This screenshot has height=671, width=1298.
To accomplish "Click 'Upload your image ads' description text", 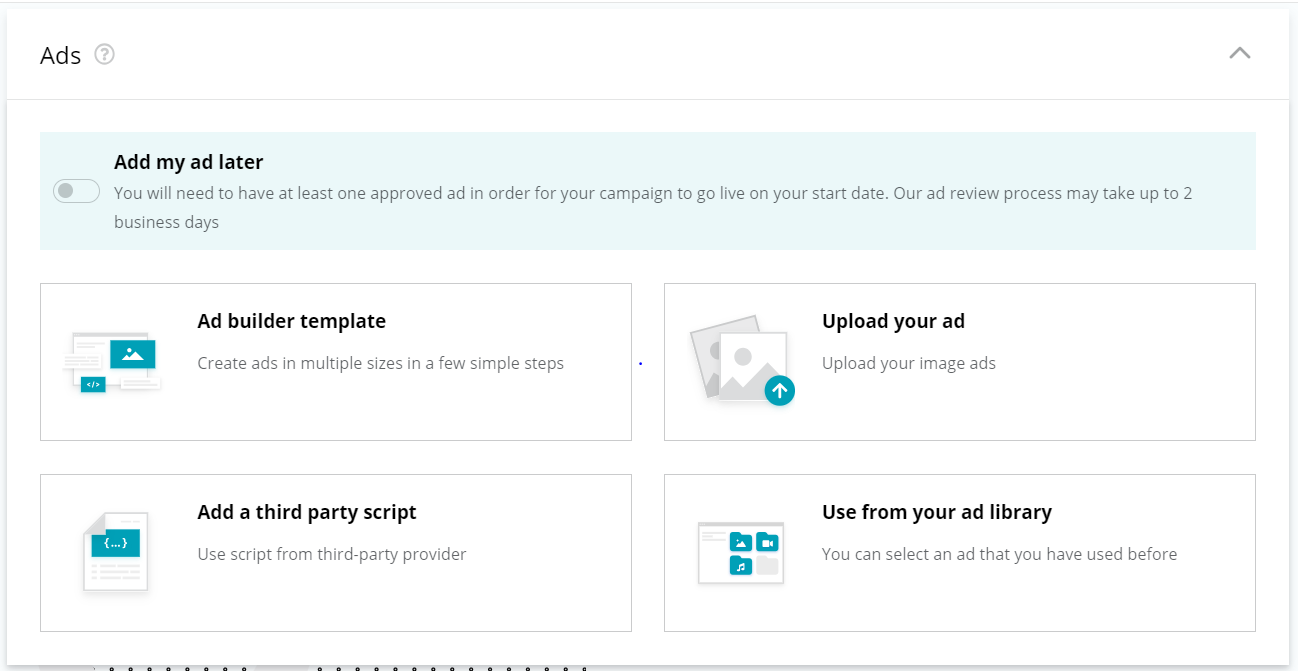I will click(x=908, y=363).
